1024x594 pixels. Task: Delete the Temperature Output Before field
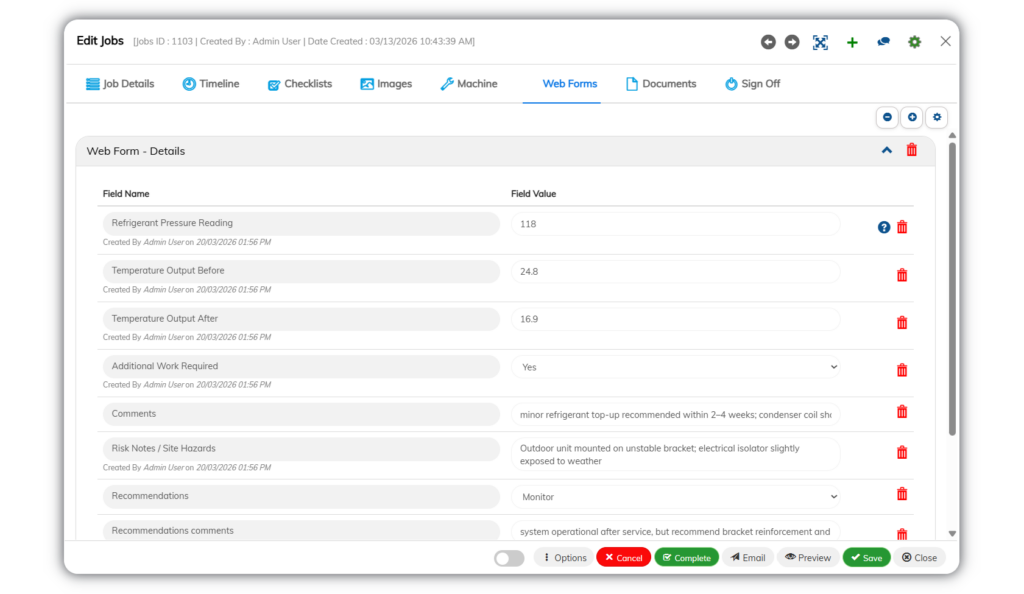coord(902,275)
